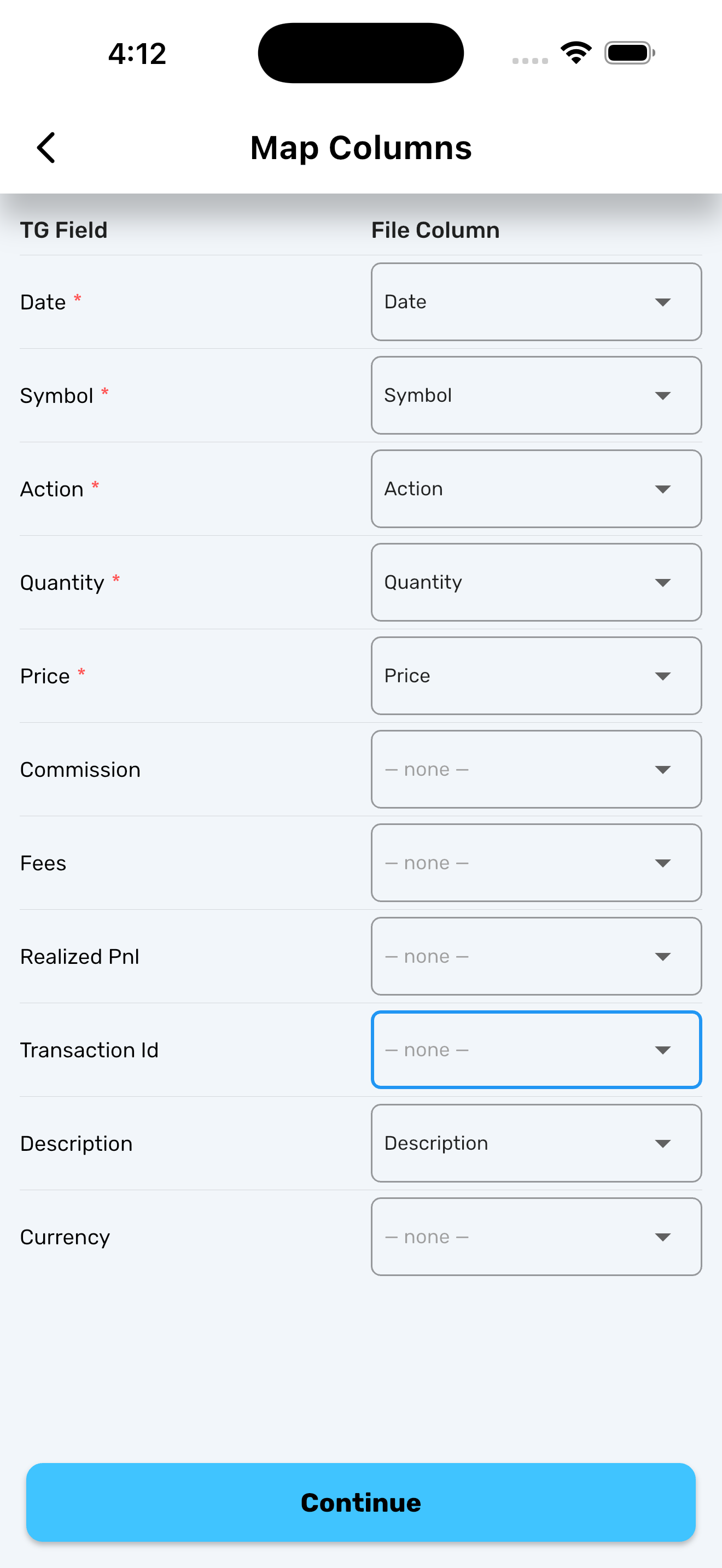The image size is (722, 1568).
Task: Select a column for Realized Pnl
Action: [x=535, y=956]
